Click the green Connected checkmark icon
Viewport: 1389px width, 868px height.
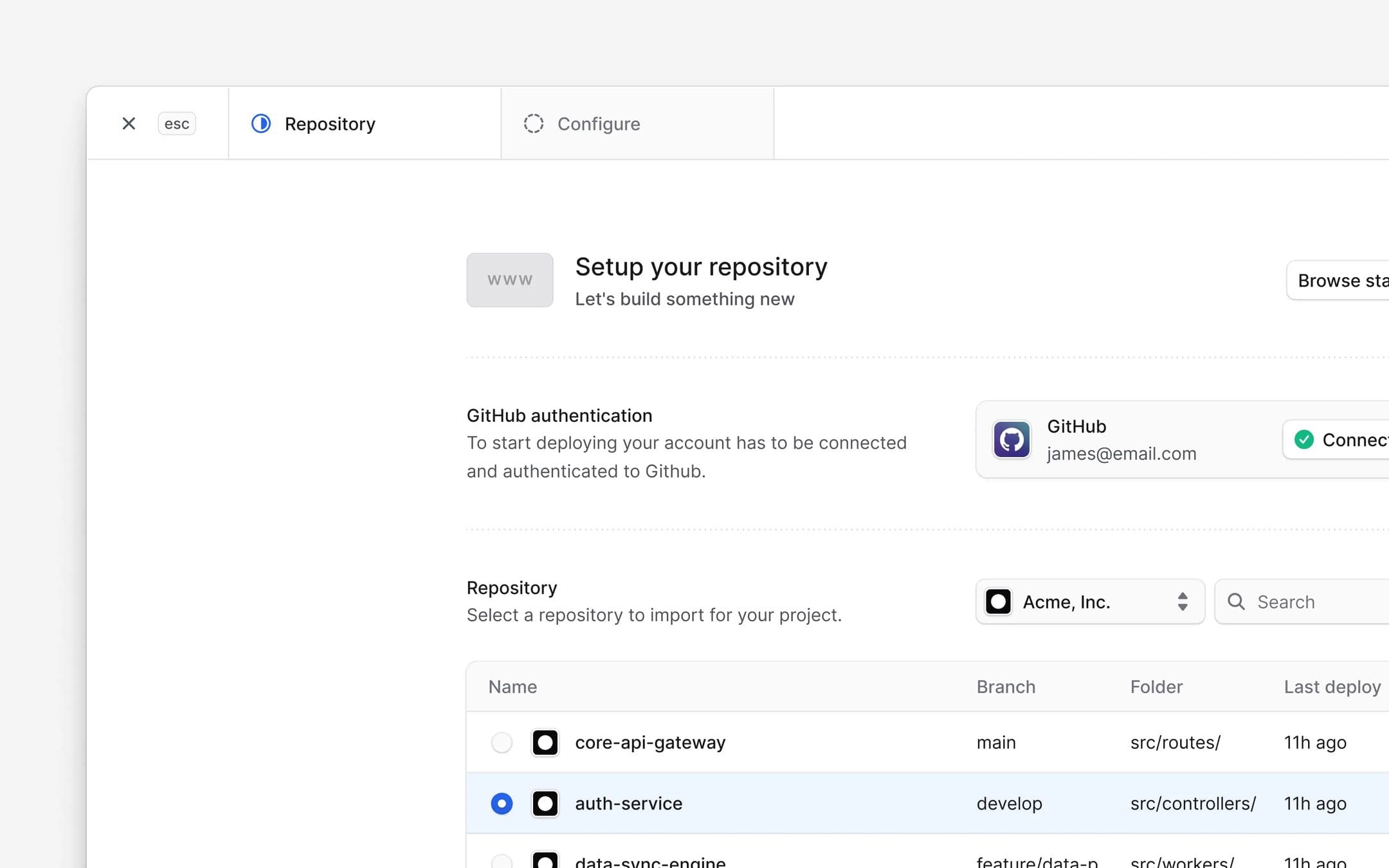coord(1304,440)
